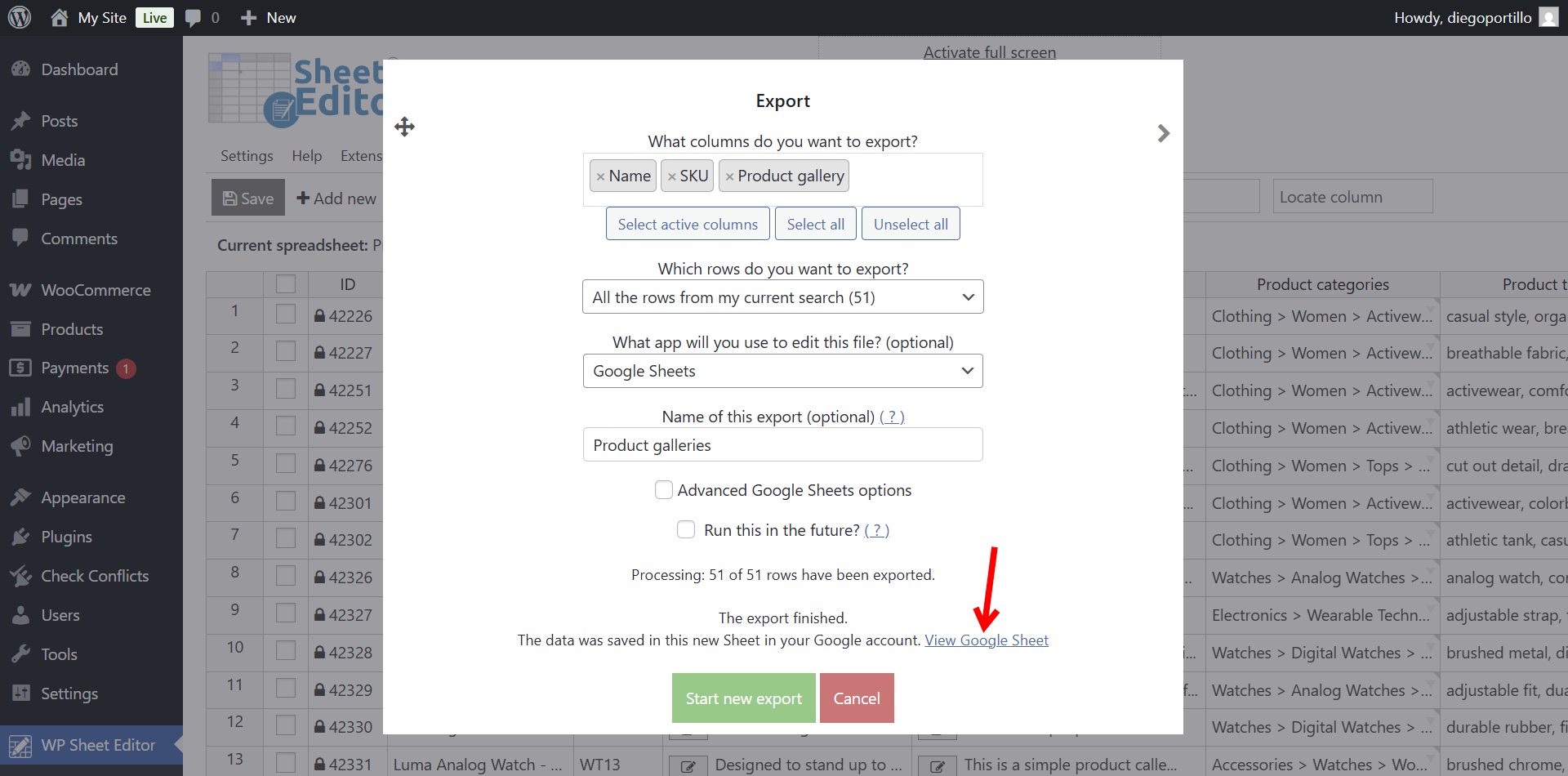Open Analytics via the chart icon
Image resolution: width=1568 pixels, height=776 pixels.
pyautogui.click(x=20, y=407)
